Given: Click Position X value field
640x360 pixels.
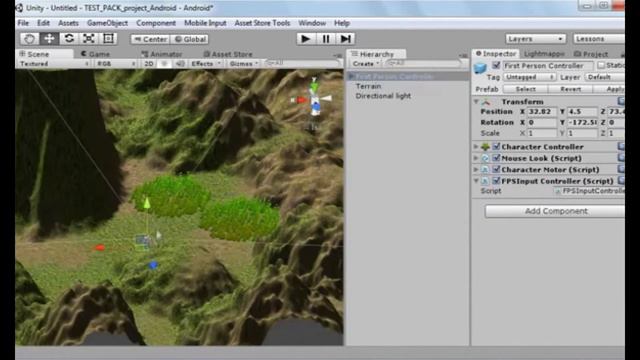Looking at the screenshot, I should (x=541, y=111).
